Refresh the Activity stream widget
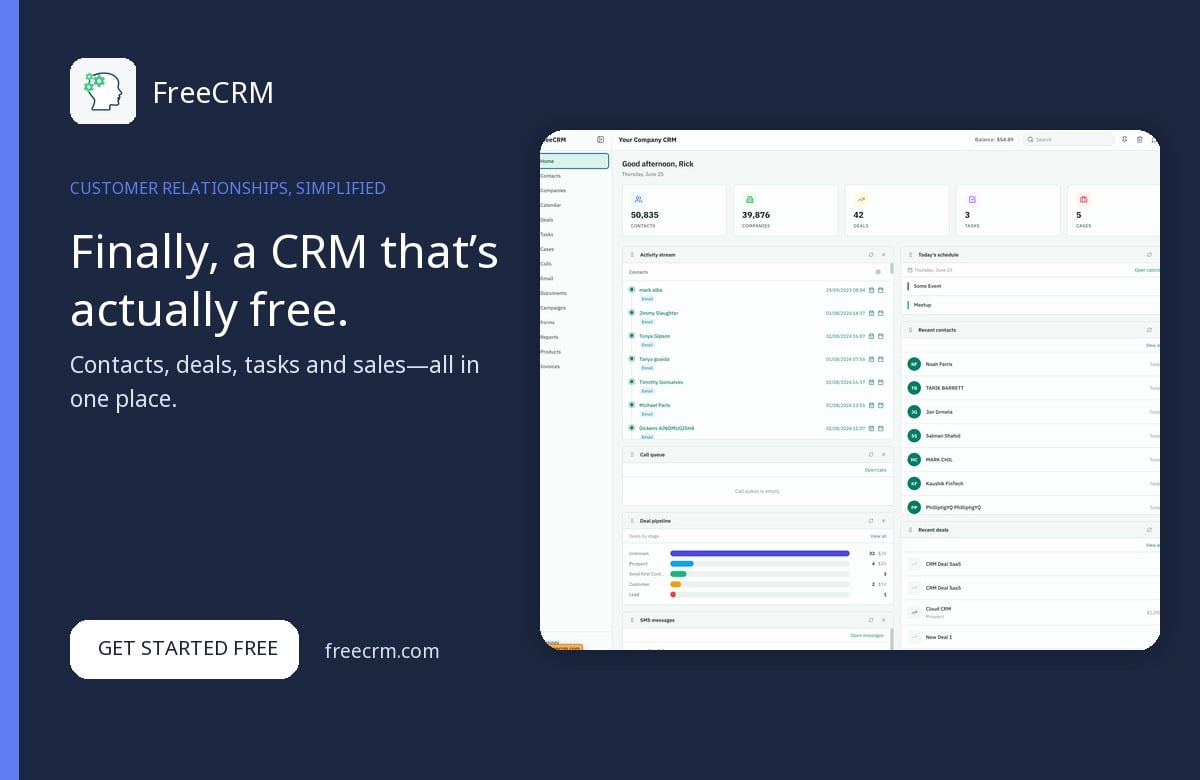The height and width of the screenshot is (780, 1200). point(870,255)
